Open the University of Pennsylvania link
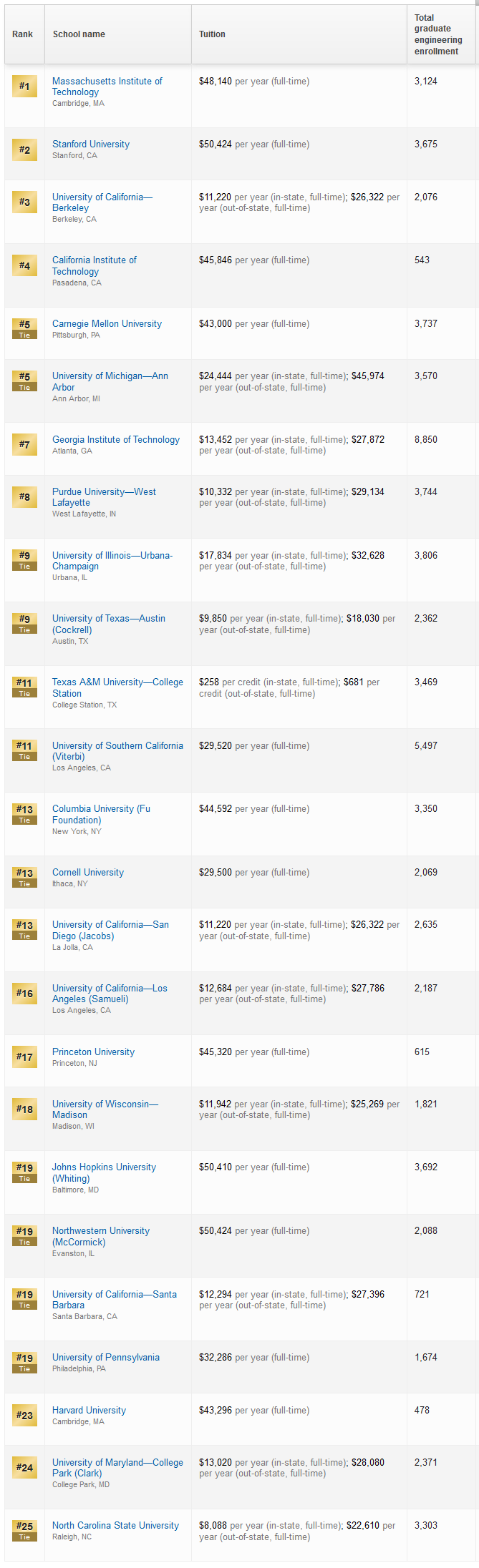Image resolution: width=479 pixels, height=1568 pixels. tap(106, 1357)
